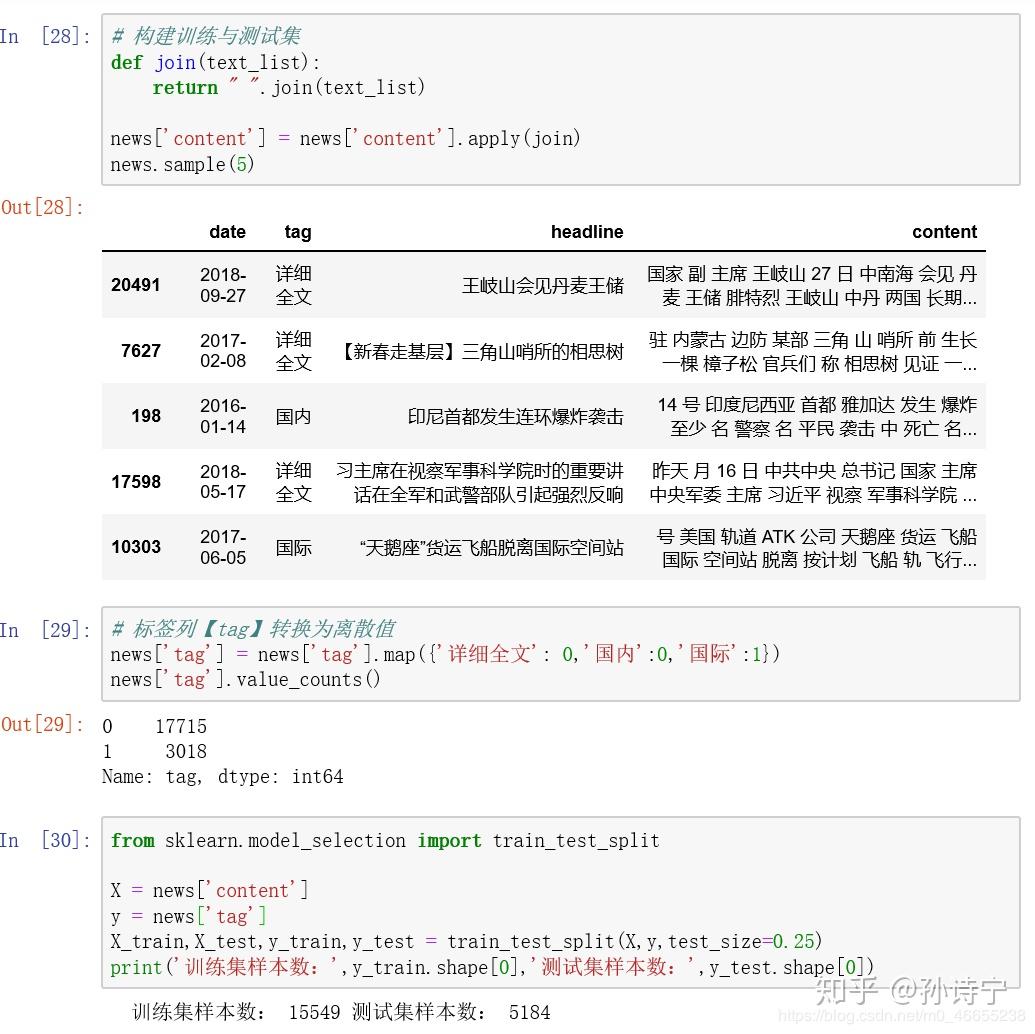The width and height of the screenshot is (1035, 1034).
Task: Click the 国际 tag cell of row 10303
Action: 292,547
